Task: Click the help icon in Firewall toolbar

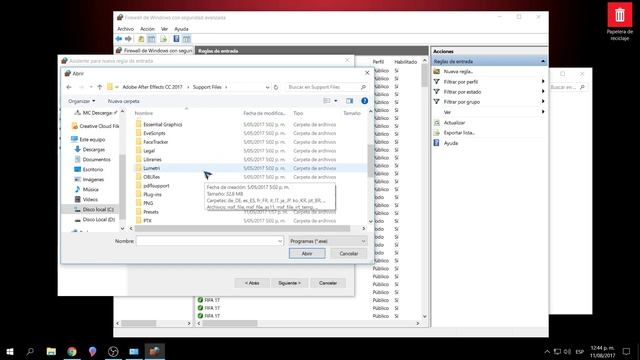Action: [x=176, y=39]
